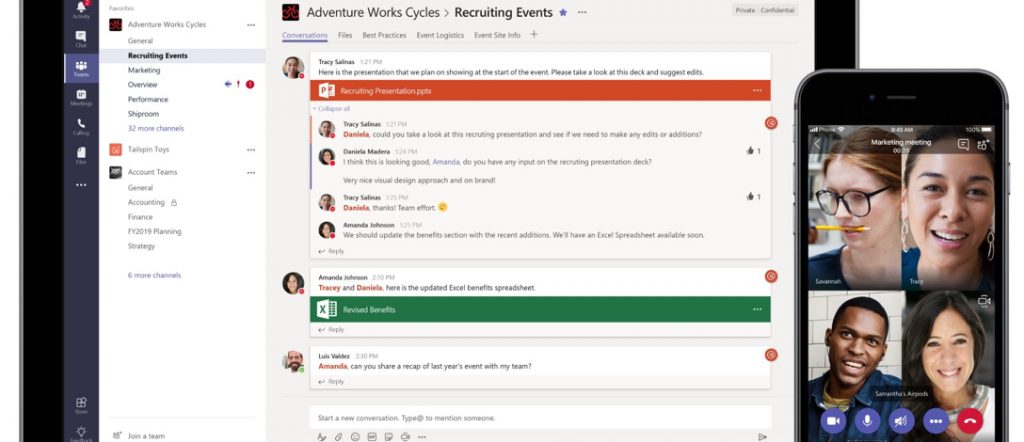Image resolution: width=1024 pixels, height=442 pixels.
Task: Open the Activity feed in the sidebar
Action: coord(81,9)
